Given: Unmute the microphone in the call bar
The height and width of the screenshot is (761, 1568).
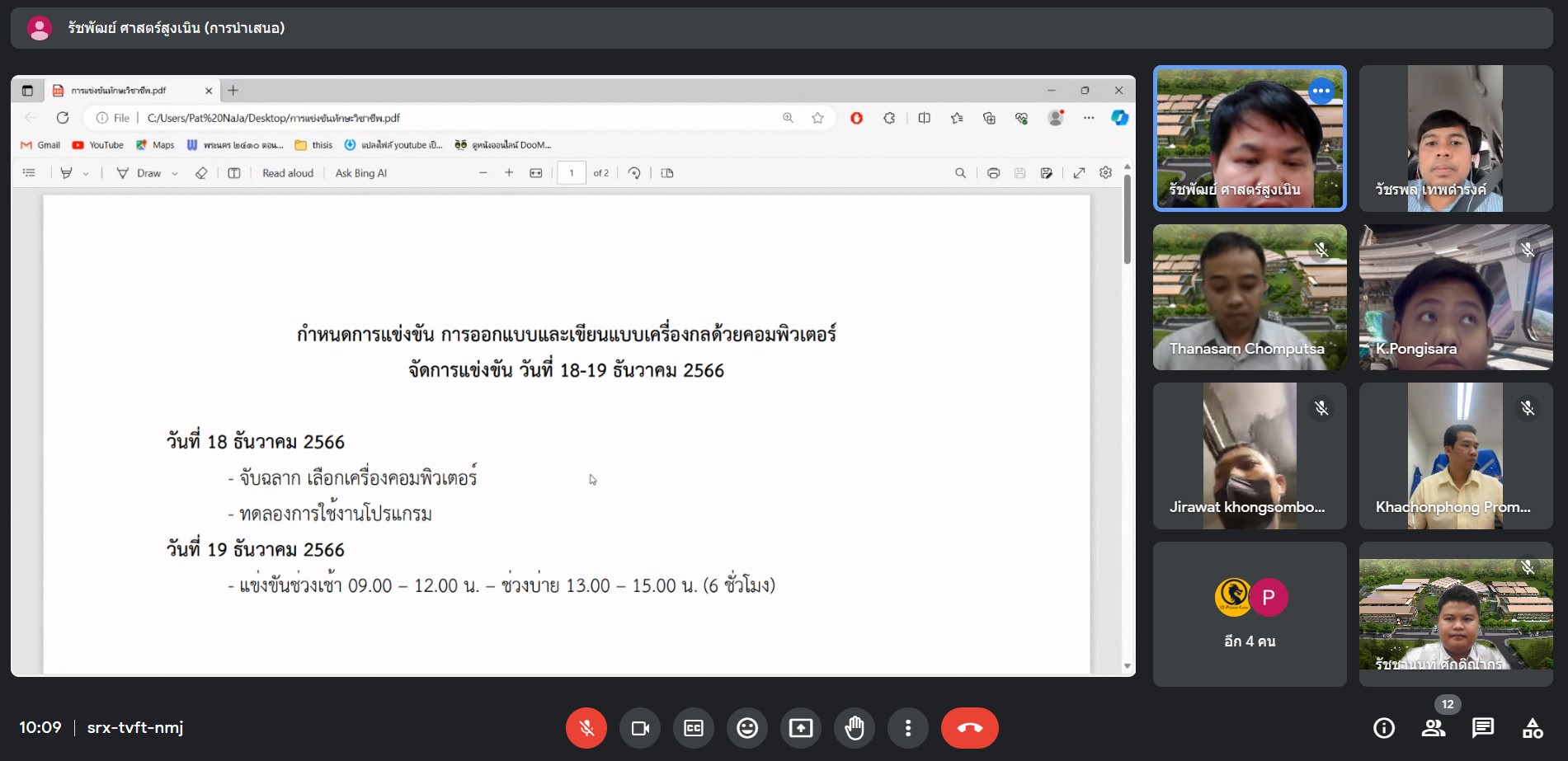Looking at the screenshot, I should (x=586, y=728).
